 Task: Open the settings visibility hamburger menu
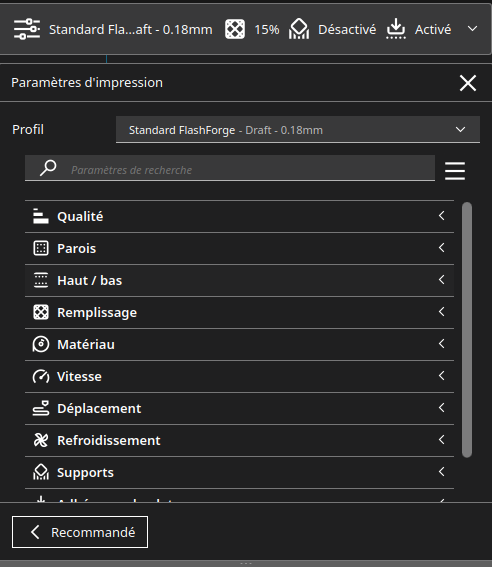(455, 171)
